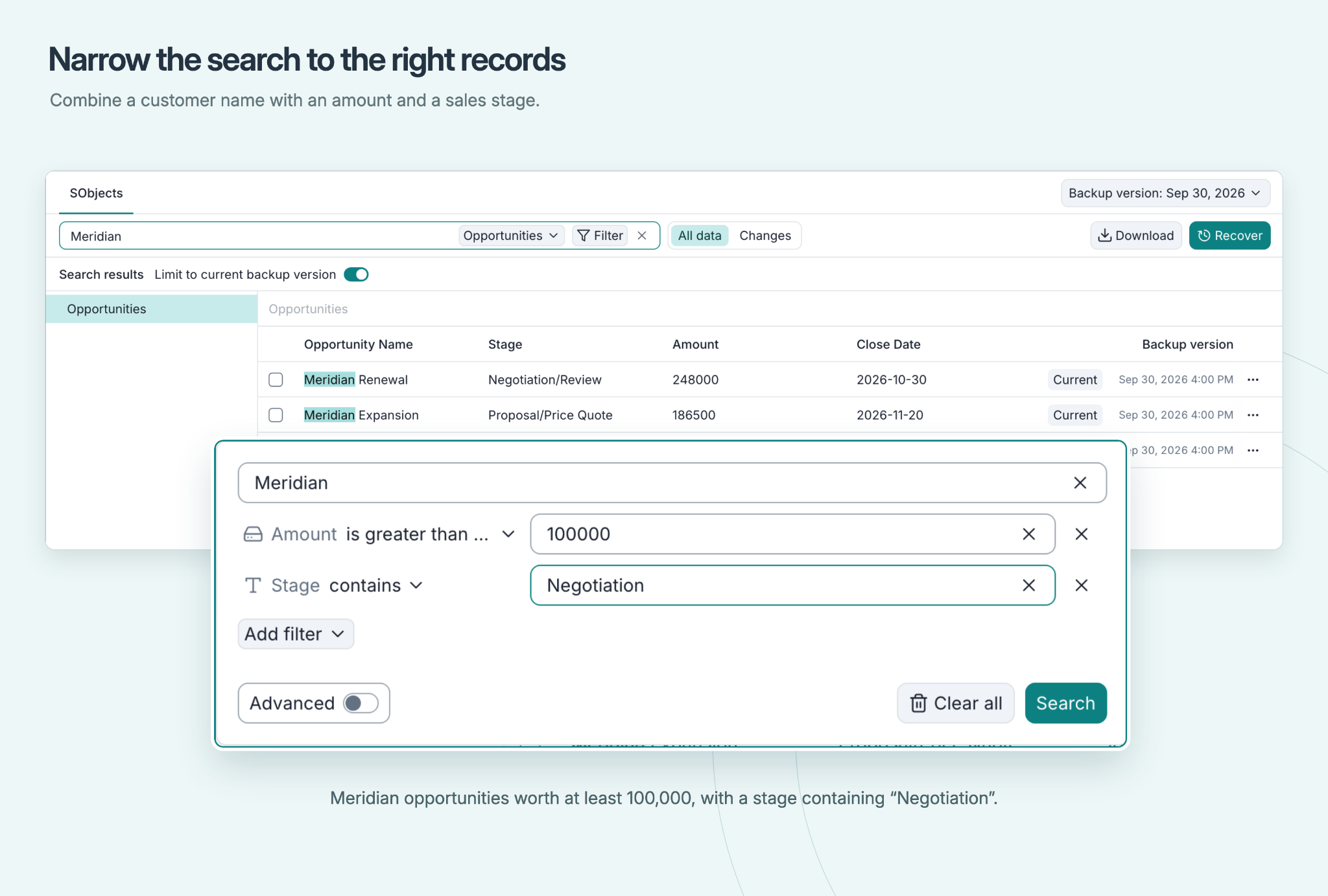Click Current badge on Meridian Renewal row
Screen dimensions: 1328x896
[x=1074, y=380]
